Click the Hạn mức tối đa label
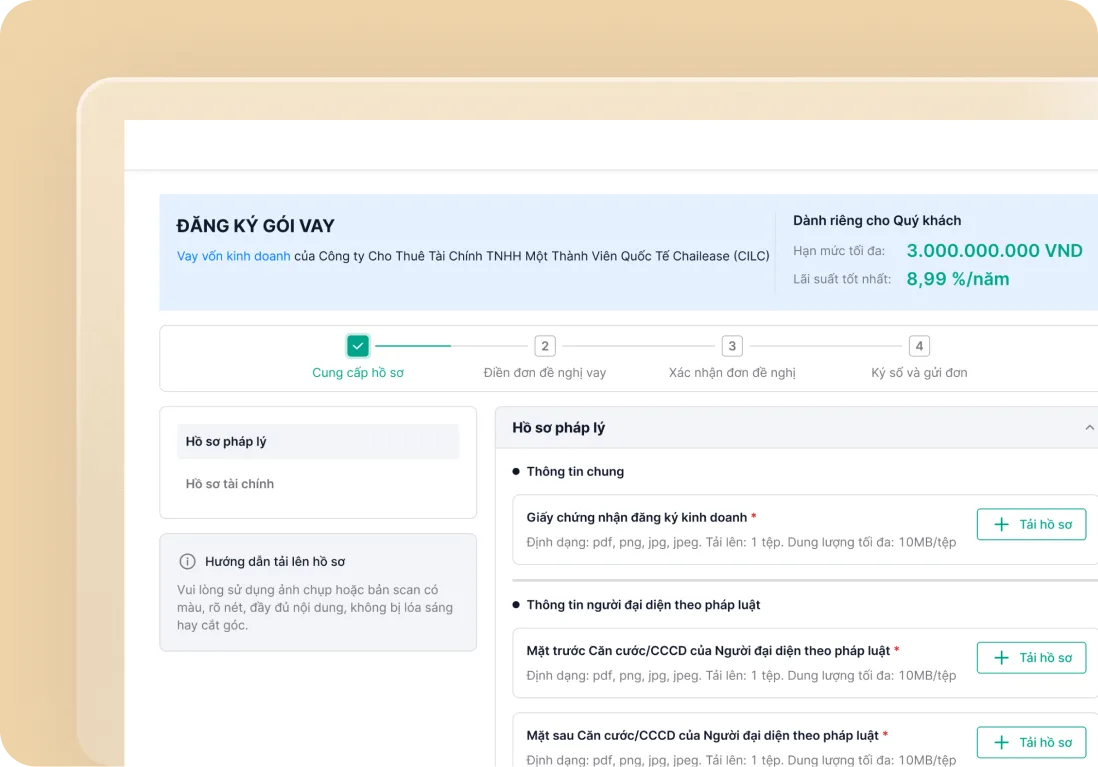1098x767 pixels. pyautogui.click(x=839, y=251)
